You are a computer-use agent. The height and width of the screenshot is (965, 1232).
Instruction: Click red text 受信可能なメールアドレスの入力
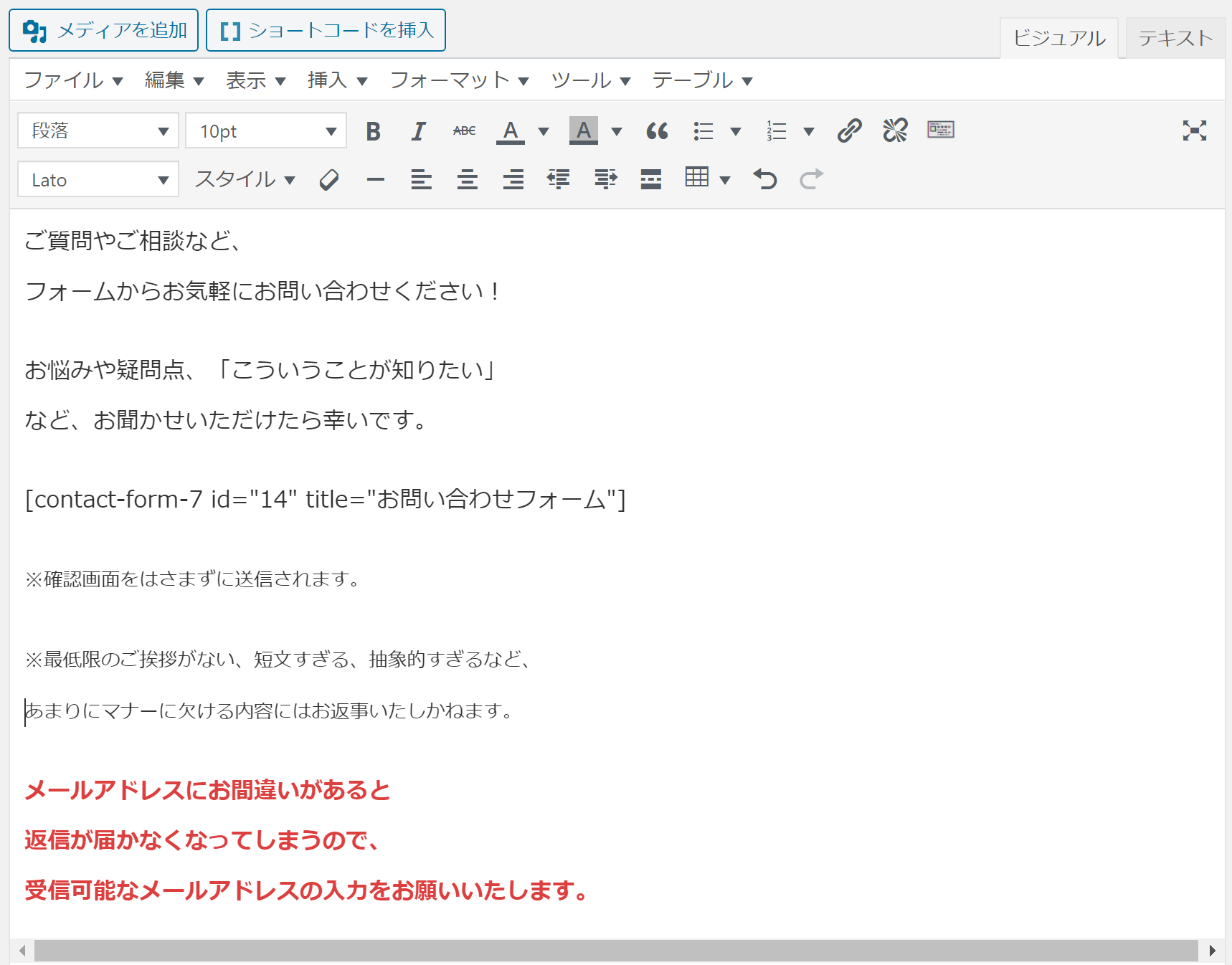(x=306, y=890)
